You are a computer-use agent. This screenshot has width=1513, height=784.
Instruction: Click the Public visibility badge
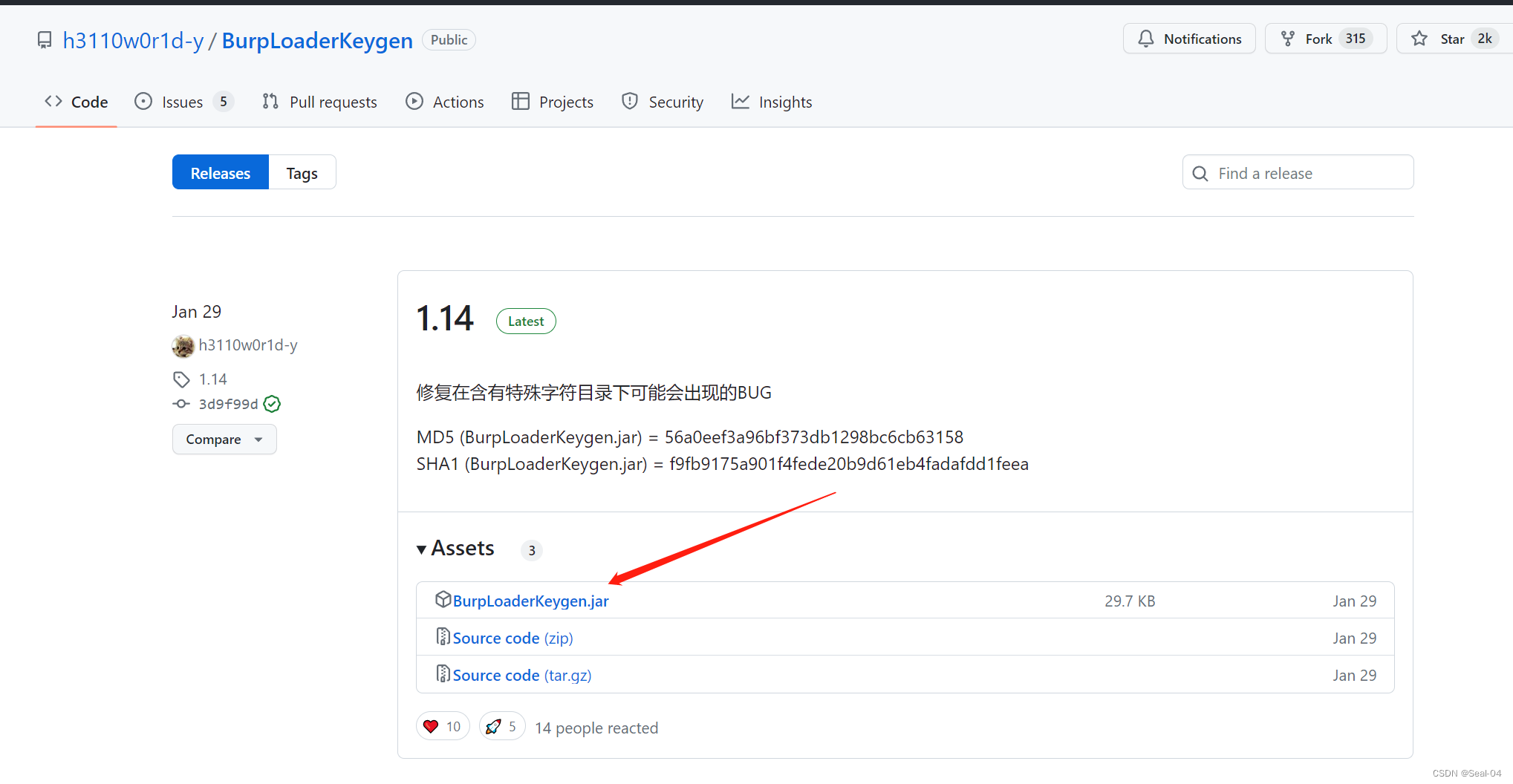coord(449,39)
